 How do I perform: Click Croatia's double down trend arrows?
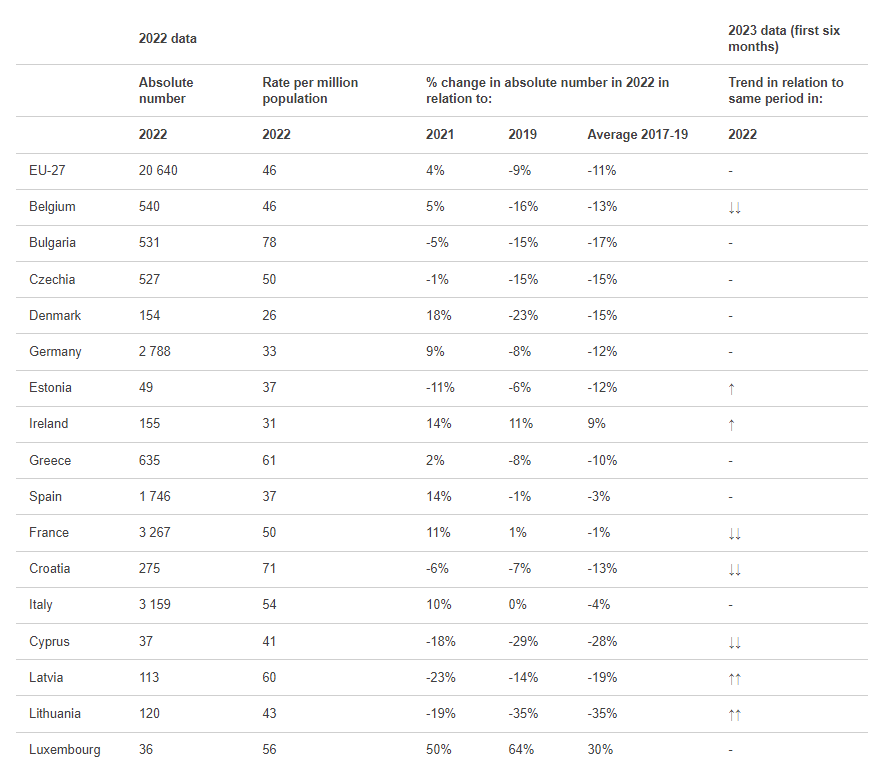(x=735, y=570)
